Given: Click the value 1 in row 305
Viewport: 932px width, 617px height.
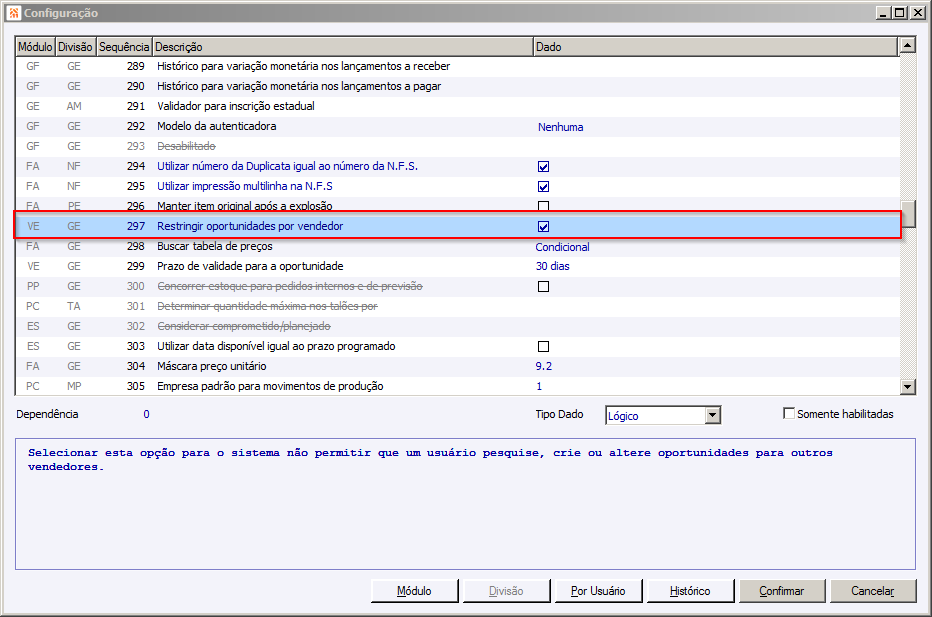Looking at the screenshot, I should (x=539, y=386).
